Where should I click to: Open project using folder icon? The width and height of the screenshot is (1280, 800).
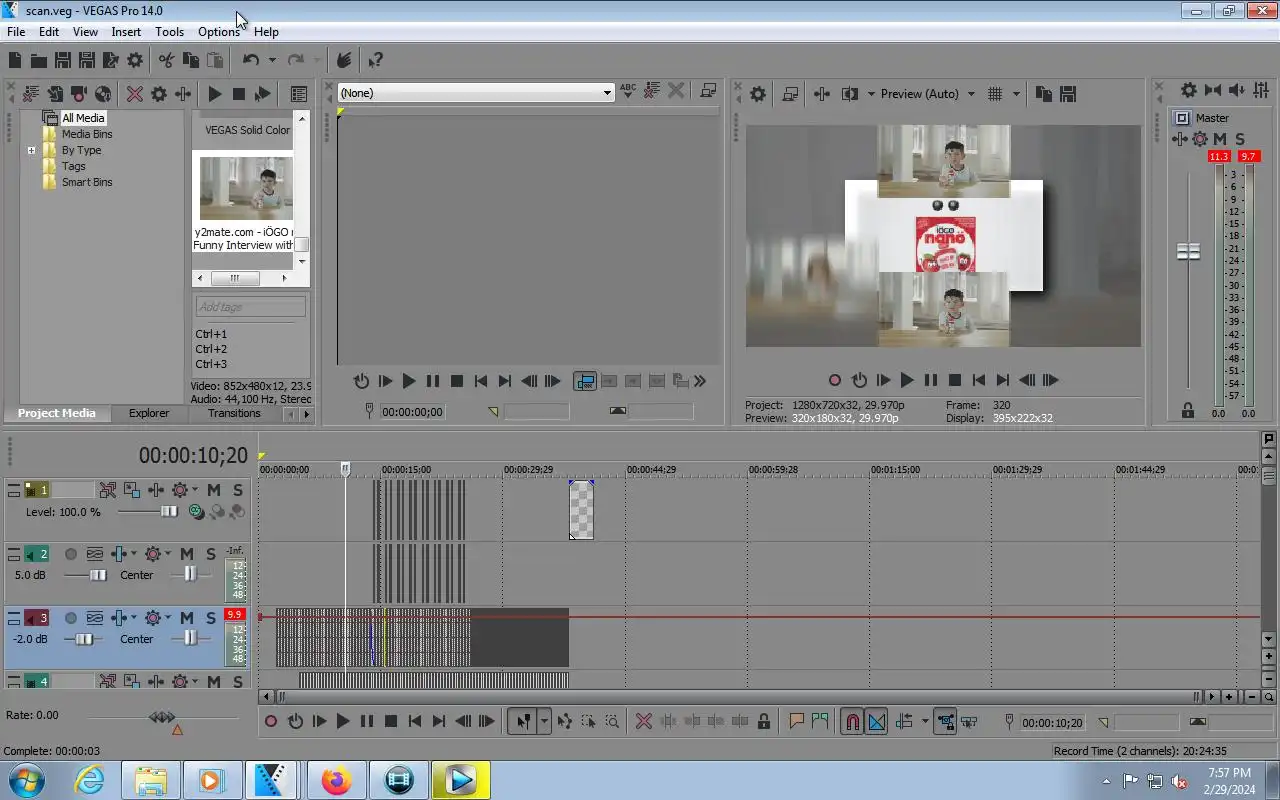click(39, 60)
